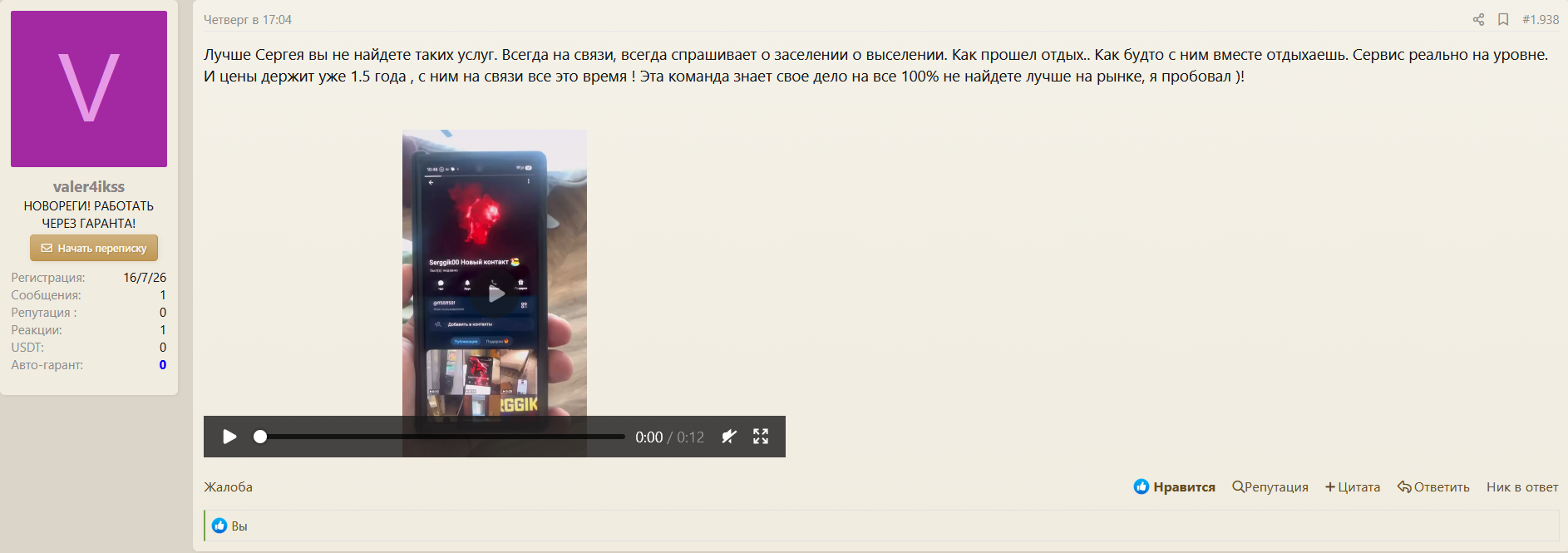Click Ник в ответ link
The image size is (1568, 553).
(x=1522, y=487)
